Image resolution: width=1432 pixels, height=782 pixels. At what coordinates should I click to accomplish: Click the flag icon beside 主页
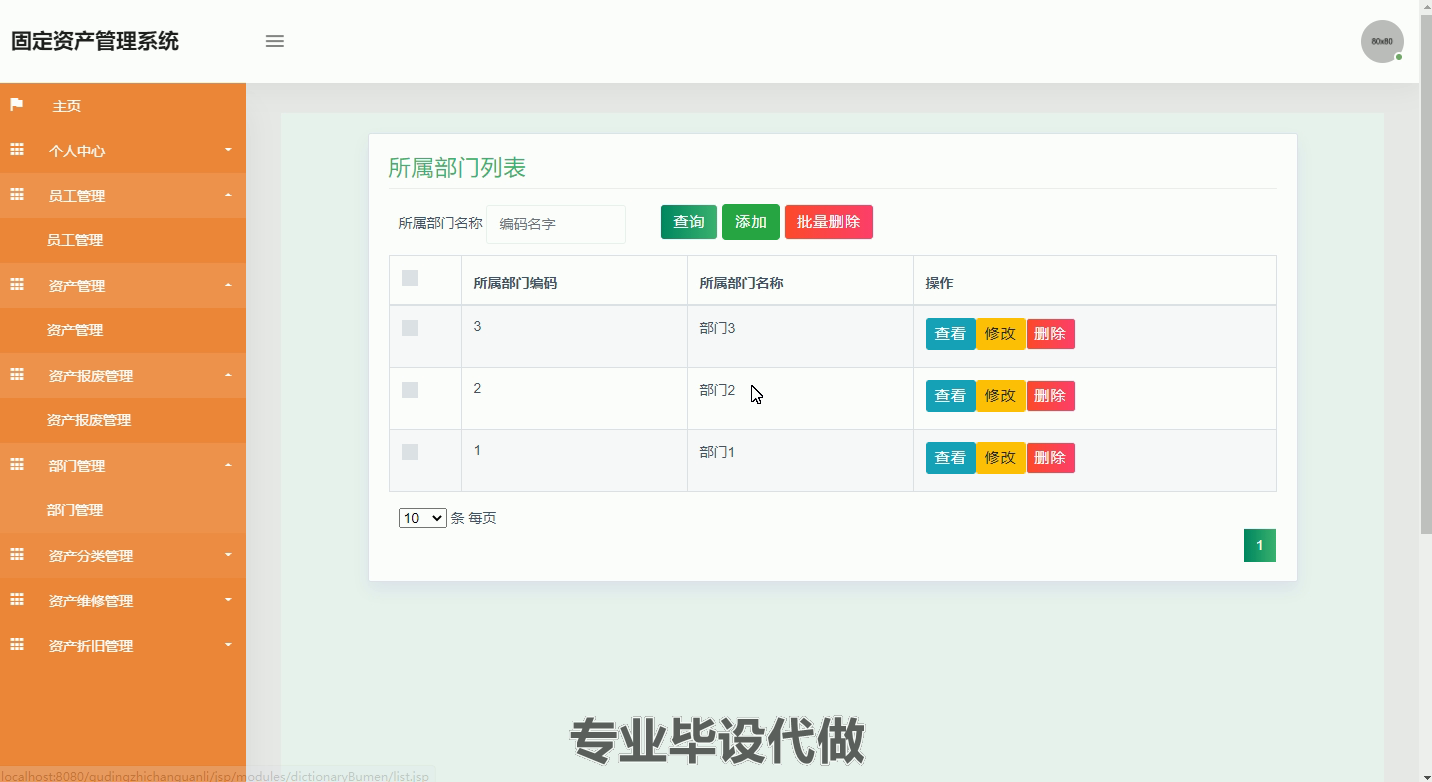(16, 104)
